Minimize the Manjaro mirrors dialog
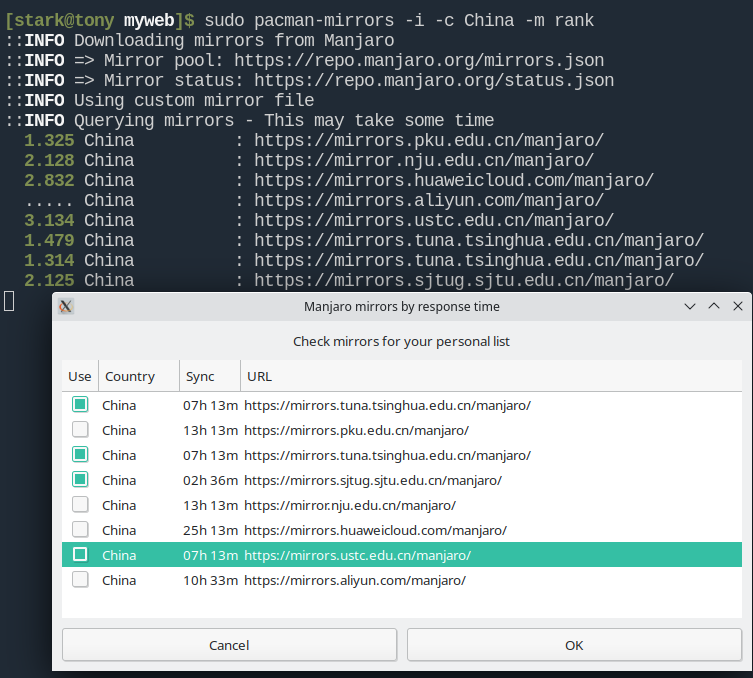This screenshot has height=678, width=753. (690, 306)
